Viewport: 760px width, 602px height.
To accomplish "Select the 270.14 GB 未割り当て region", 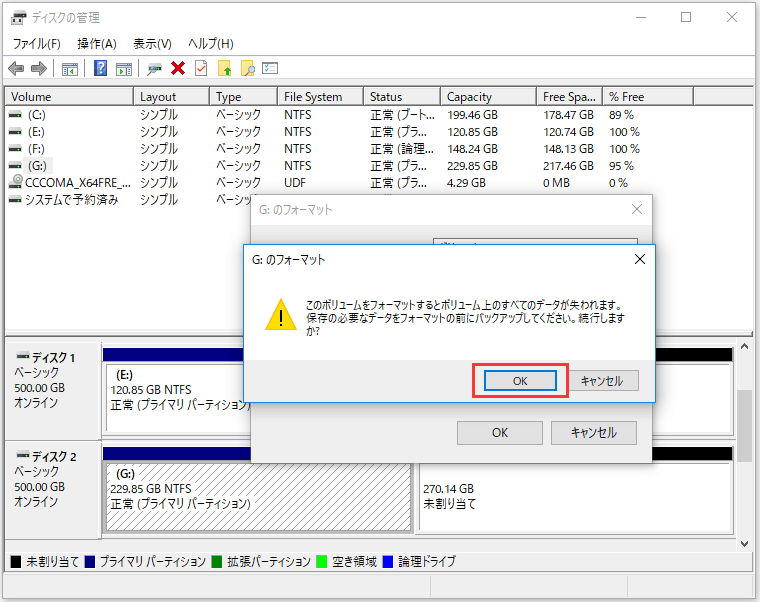I will pyautogui.click(x=575, y=497).
